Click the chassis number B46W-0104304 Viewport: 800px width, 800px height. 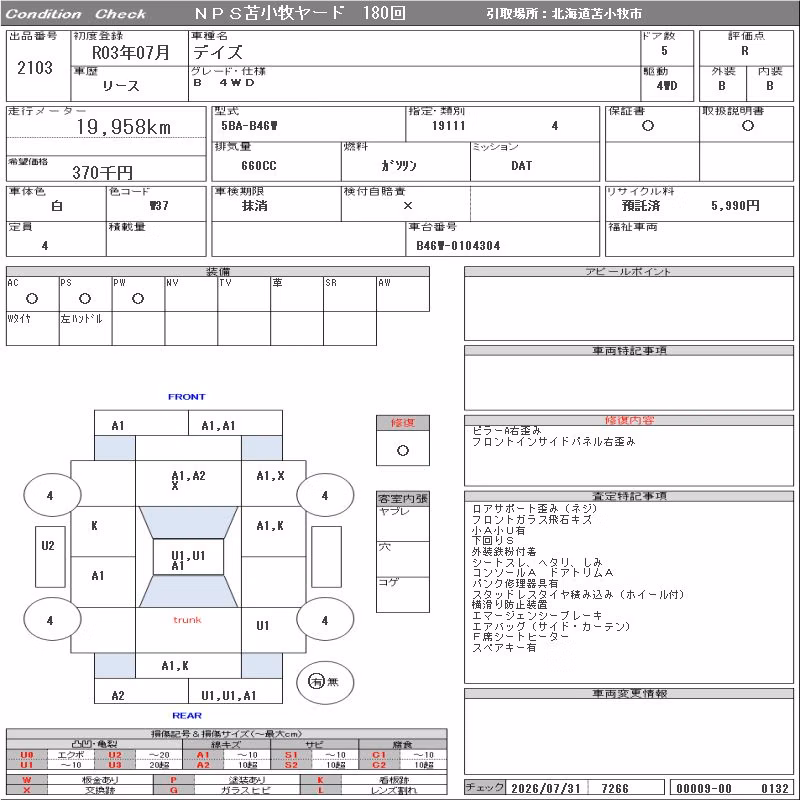[458, 246]
